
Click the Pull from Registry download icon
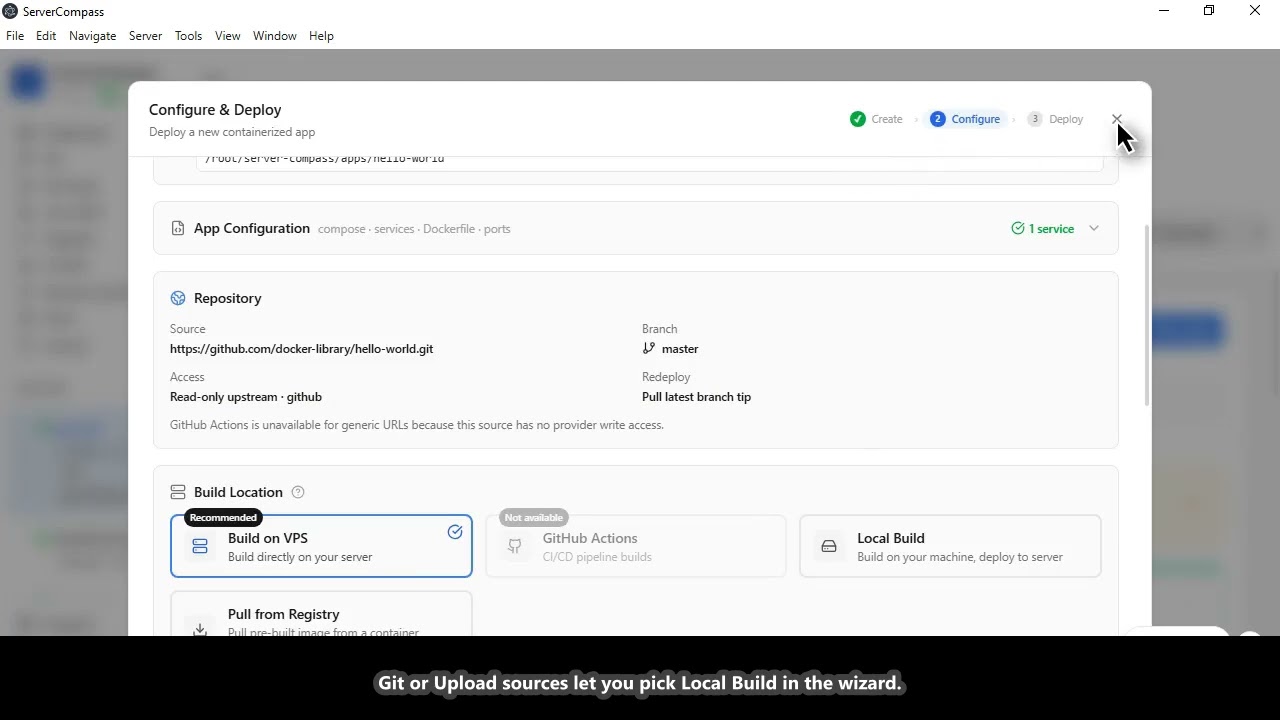coord(200,628)
